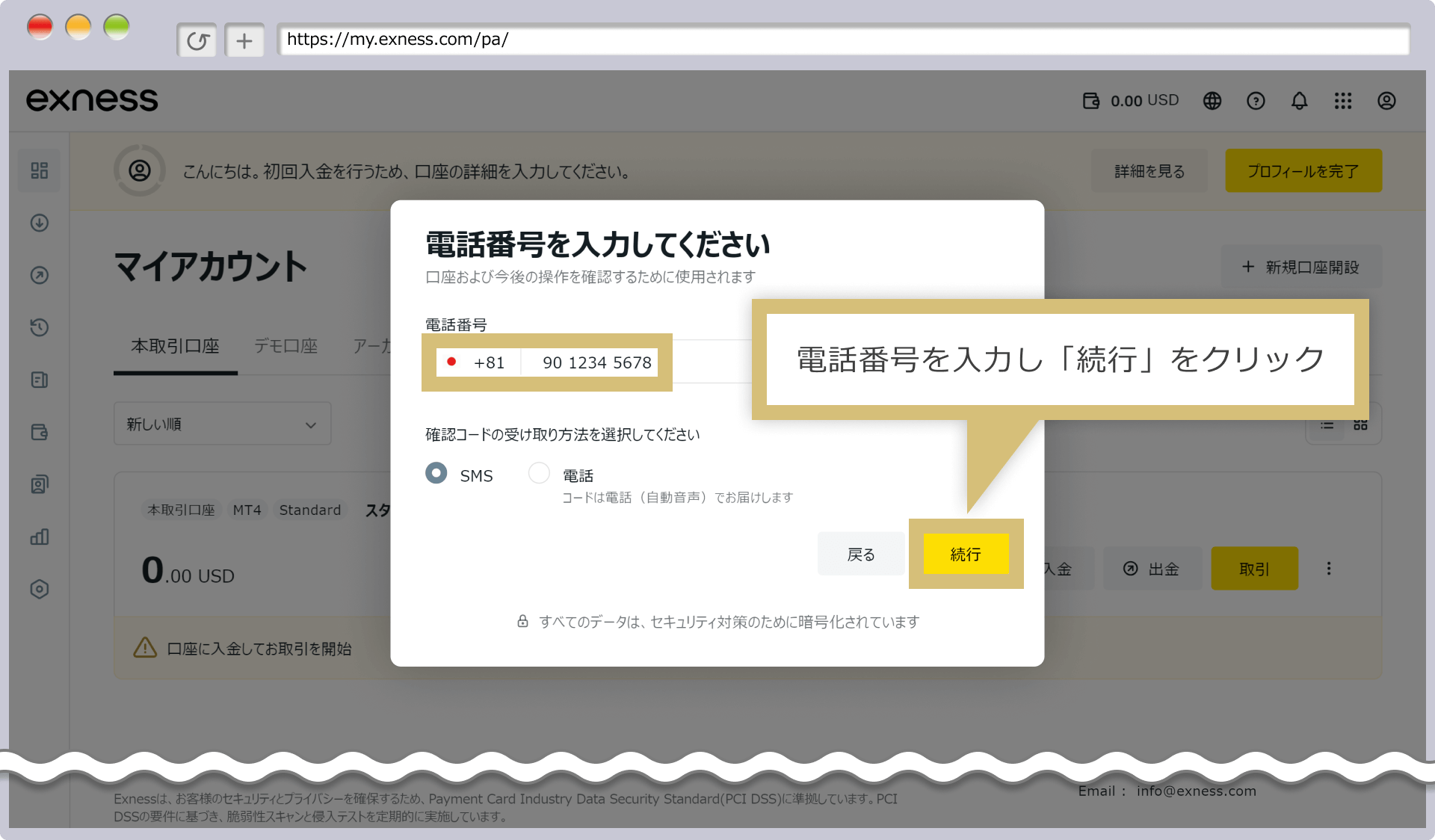Open the document icon in sidebar
The image size is (1435, 840).
[40, 380]
